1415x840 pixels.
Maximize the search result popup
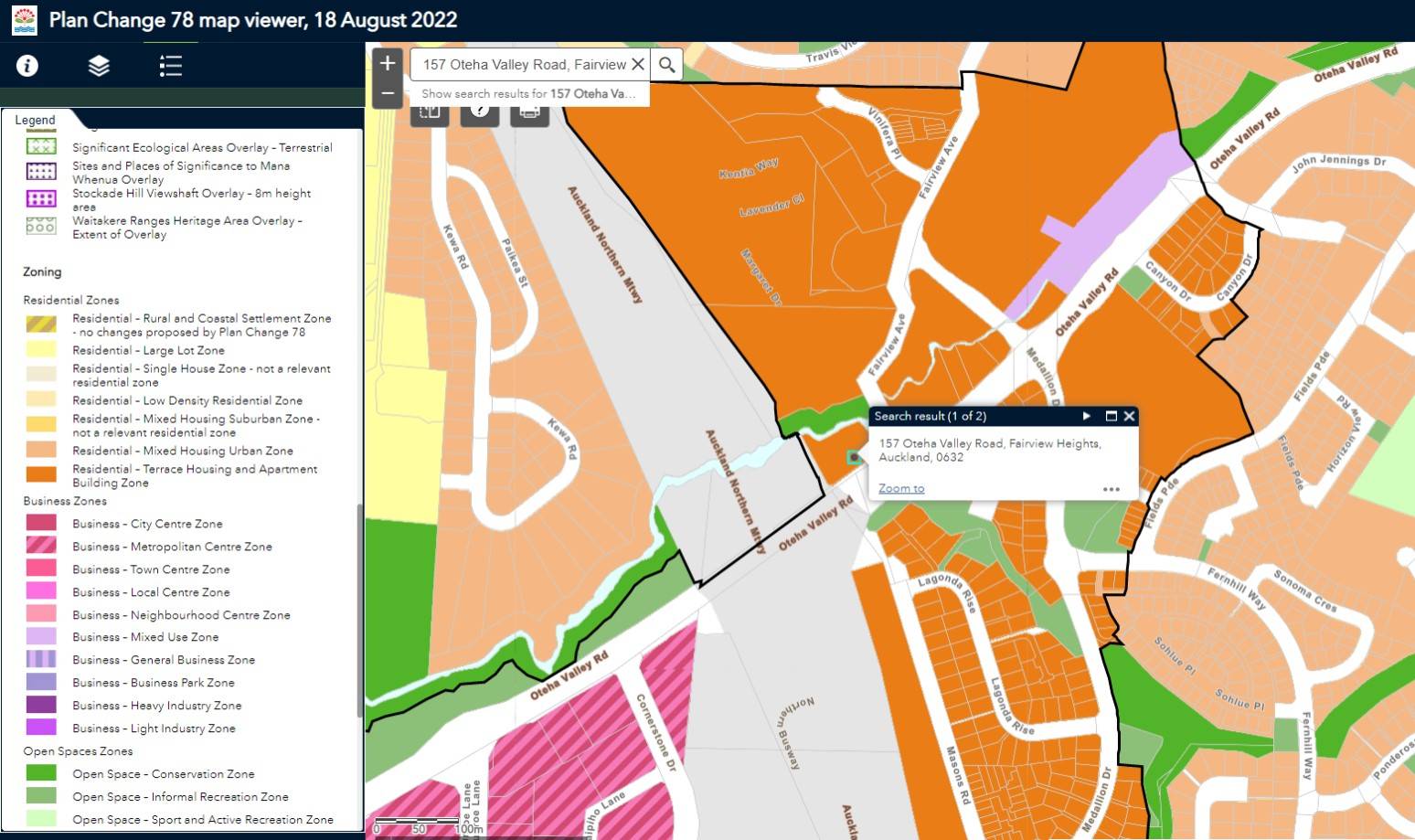[x=1111, y=416]
